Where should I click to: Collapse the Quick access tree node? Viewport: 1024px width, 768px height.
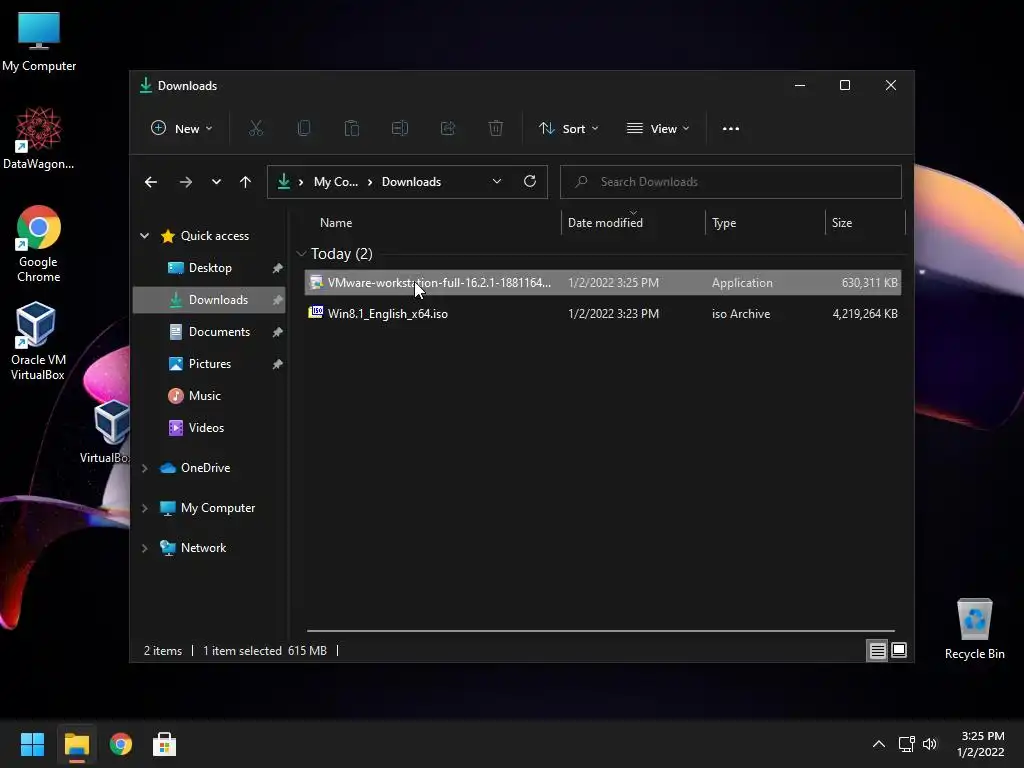pyautogui.click(x=144, y=236)
